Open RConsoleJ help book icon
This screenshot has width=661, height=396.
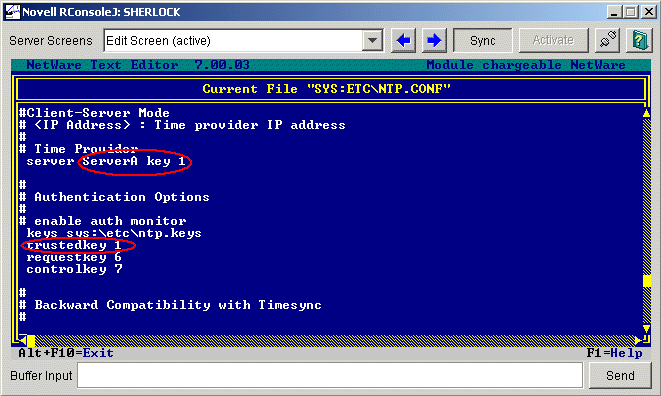point(639,40)
